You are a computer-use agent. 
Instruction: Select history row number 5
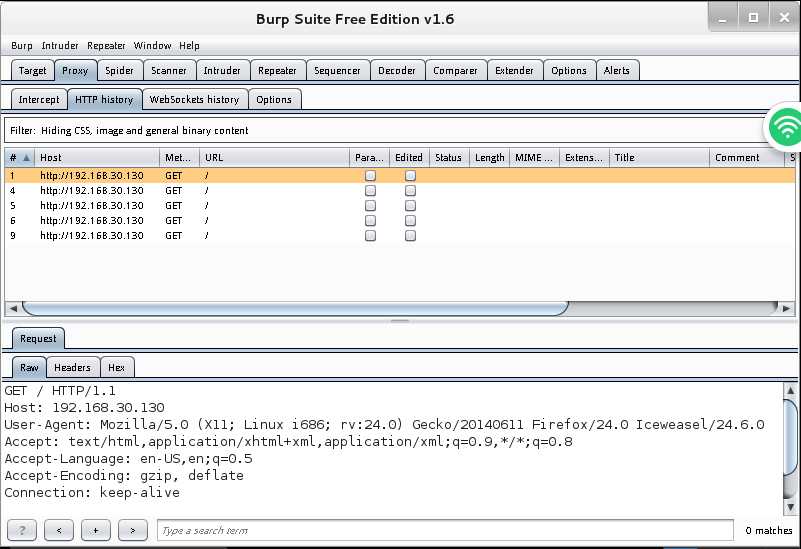click(399, 205)
